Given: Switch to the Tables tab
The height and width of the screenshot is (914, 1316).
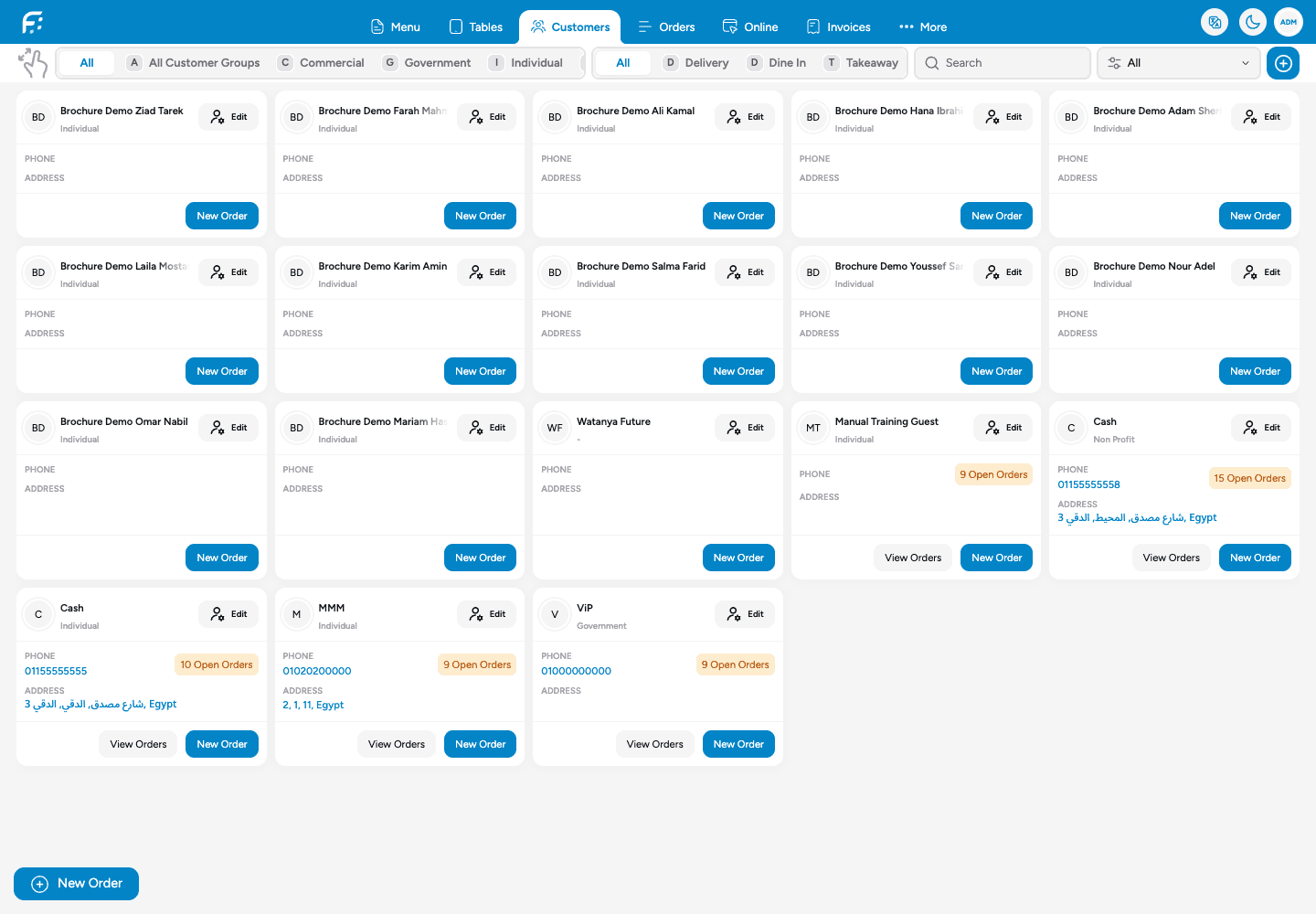Looking at the screenshot, I should click(x=476, y=27).
